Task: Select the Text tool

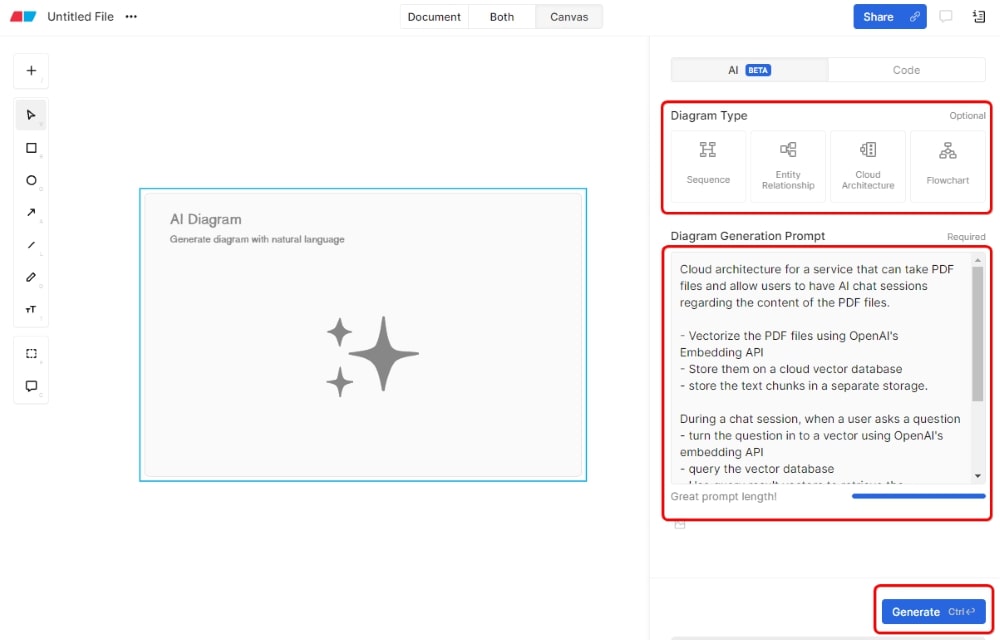Action: 31,309
